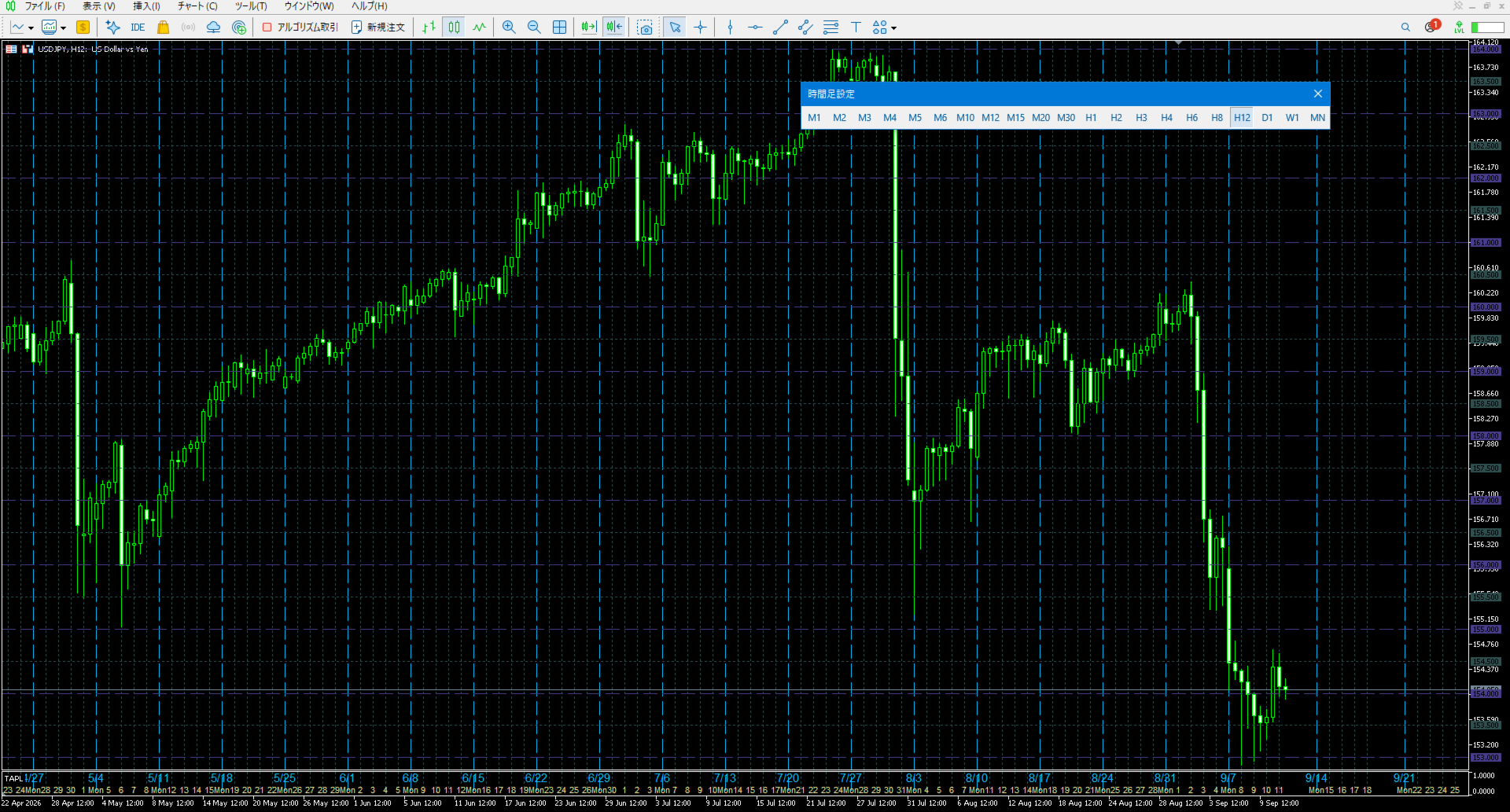Take a chart screenshot with camera icon
The image size is (1510, 812).
click(645, 28)
